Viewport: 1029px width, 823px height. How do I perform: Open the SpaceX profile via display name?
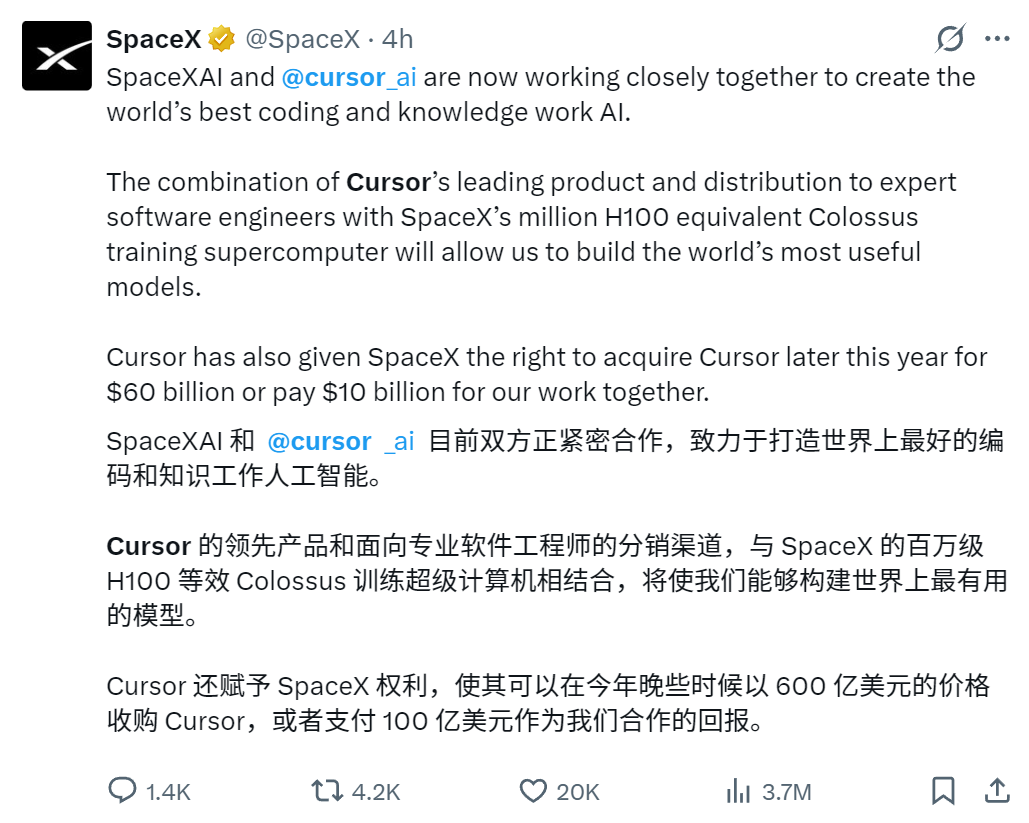tap(152, 39)
